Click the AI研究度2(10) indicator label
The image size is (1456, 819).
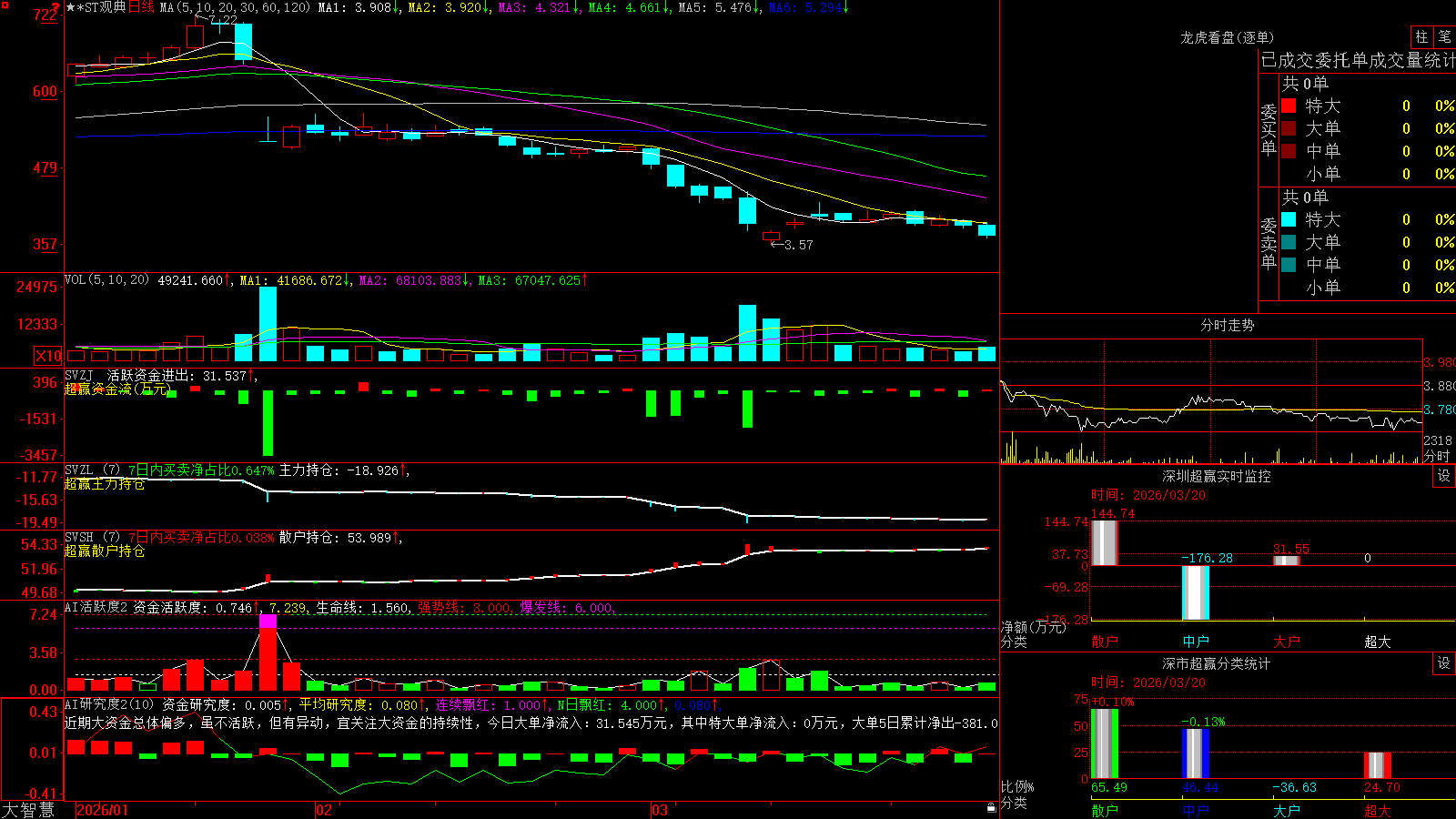tap(110, 704)
